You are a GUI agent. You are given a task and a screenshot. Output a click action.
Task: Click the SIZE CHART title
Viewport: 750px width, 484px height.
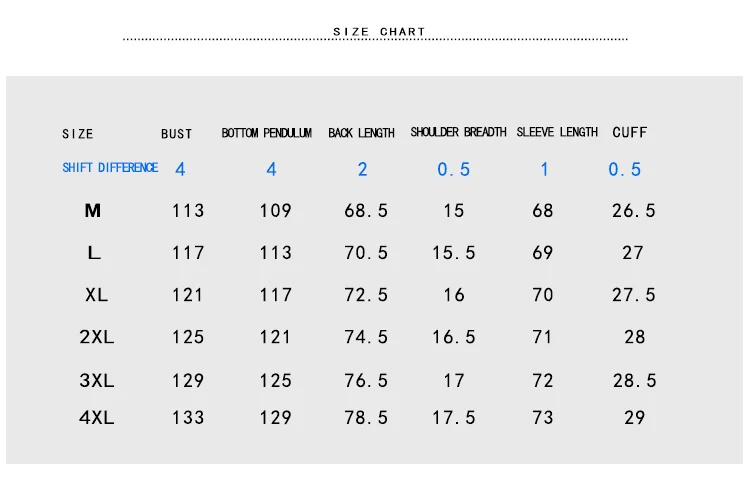(379, 32)
